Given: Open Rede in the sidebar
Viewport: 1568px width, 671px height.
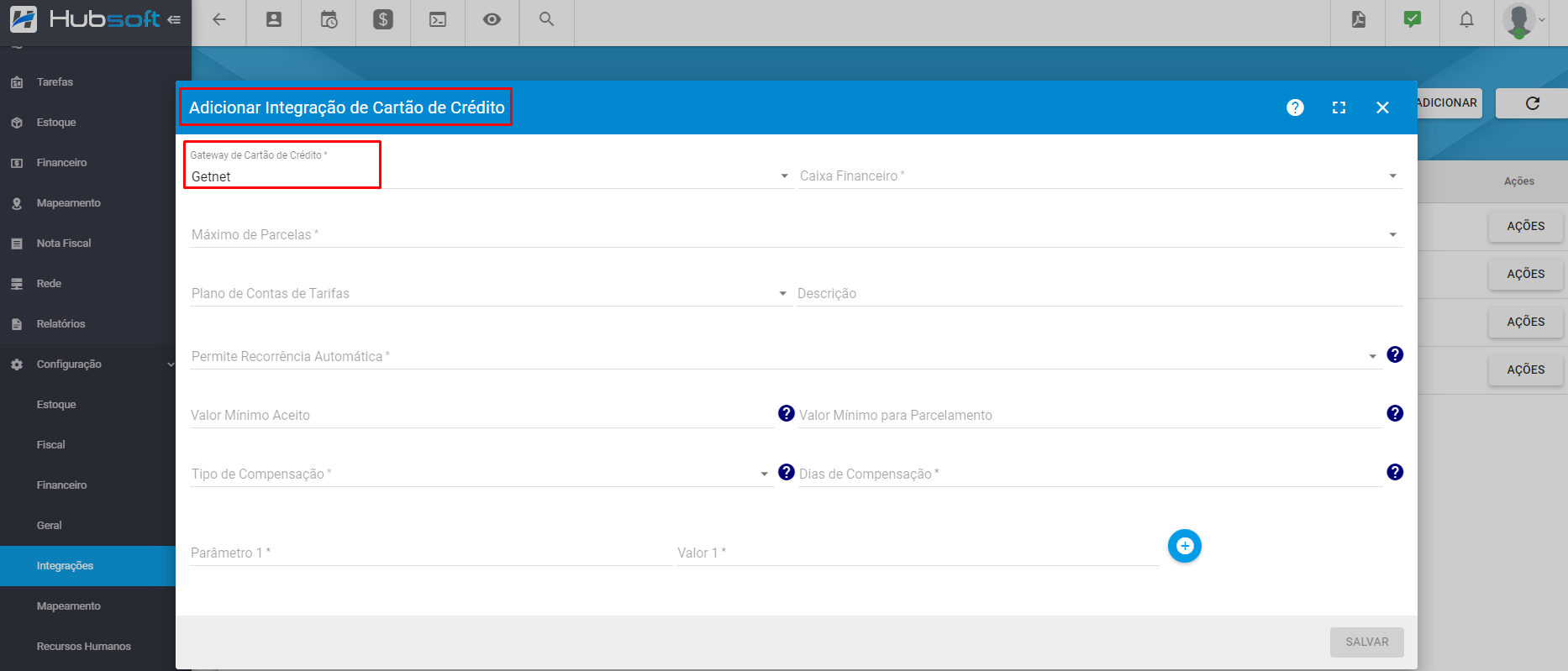Looking at the screenshot, I should coord(87,284).
